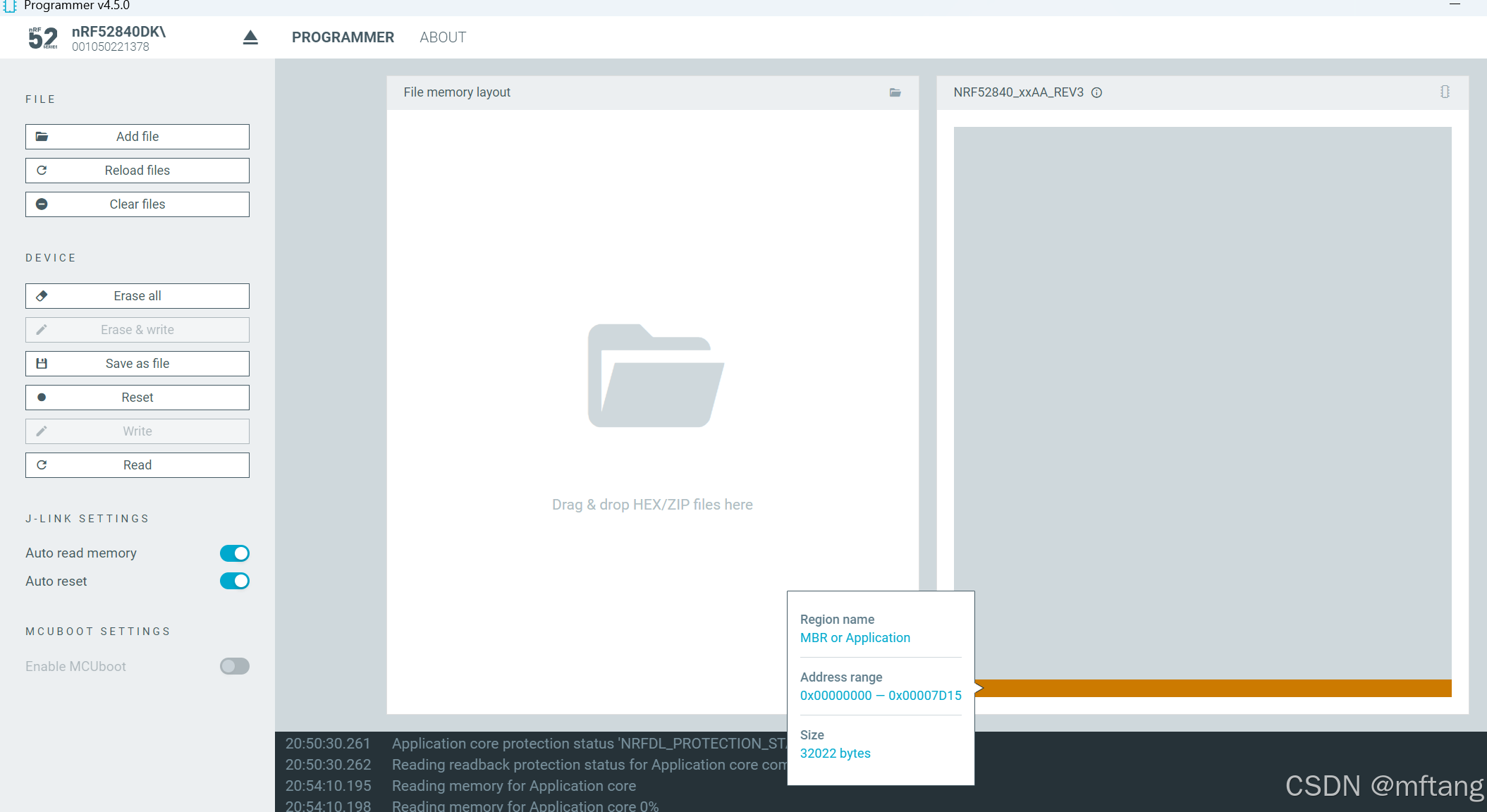The image size is (1487, 812).
Task: Click the chip icon in device panel header
Action: pos(1445,92)
